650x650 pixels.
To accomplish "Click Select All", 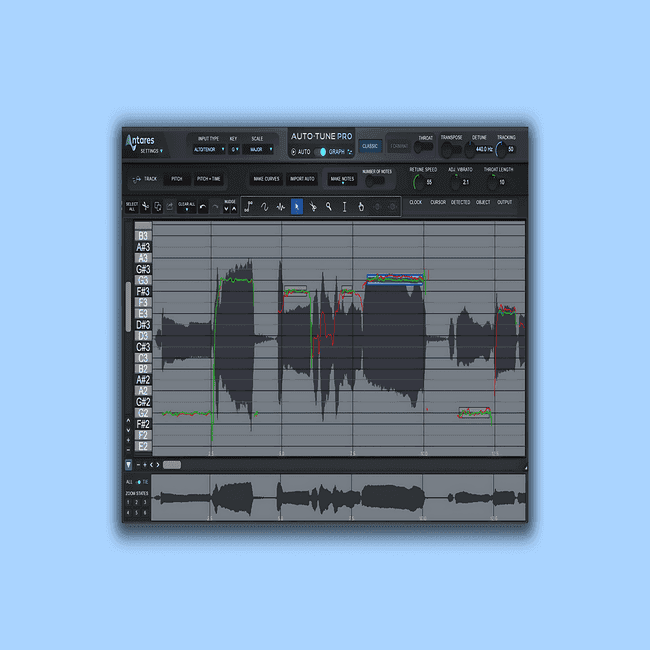I will click(132, 206).
